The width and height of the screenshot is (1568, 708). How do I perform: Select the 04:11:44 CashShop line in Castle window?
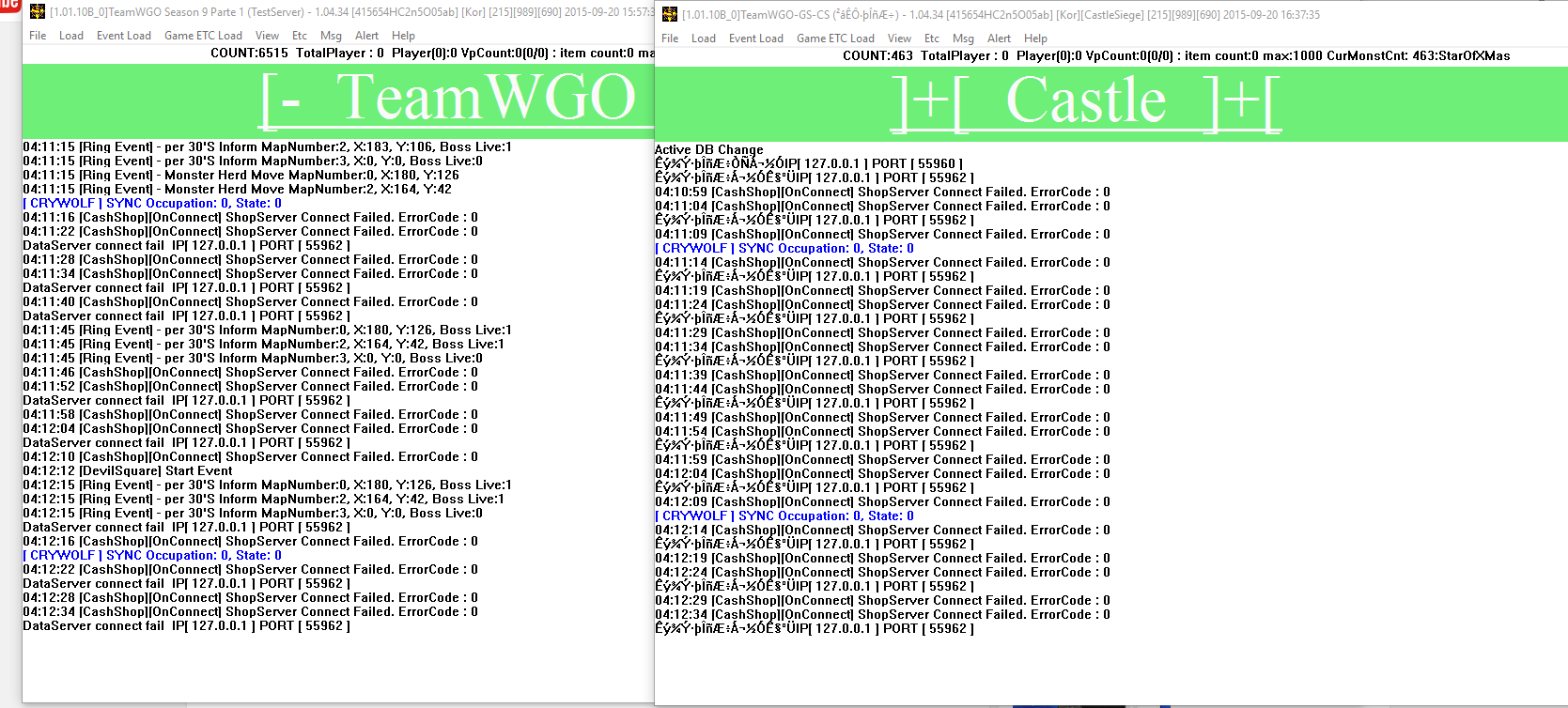pyautogui.click(x=882, y=389)
